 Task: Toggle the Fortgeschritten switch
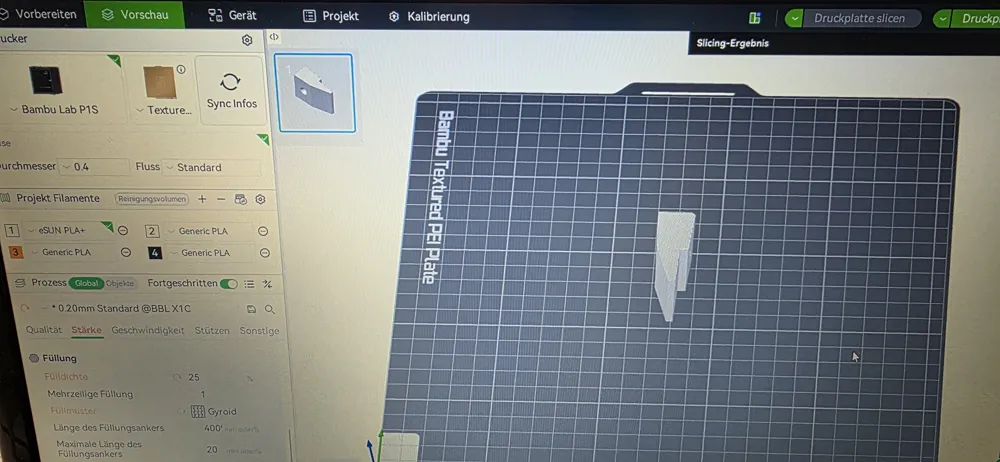click(228, 283)
